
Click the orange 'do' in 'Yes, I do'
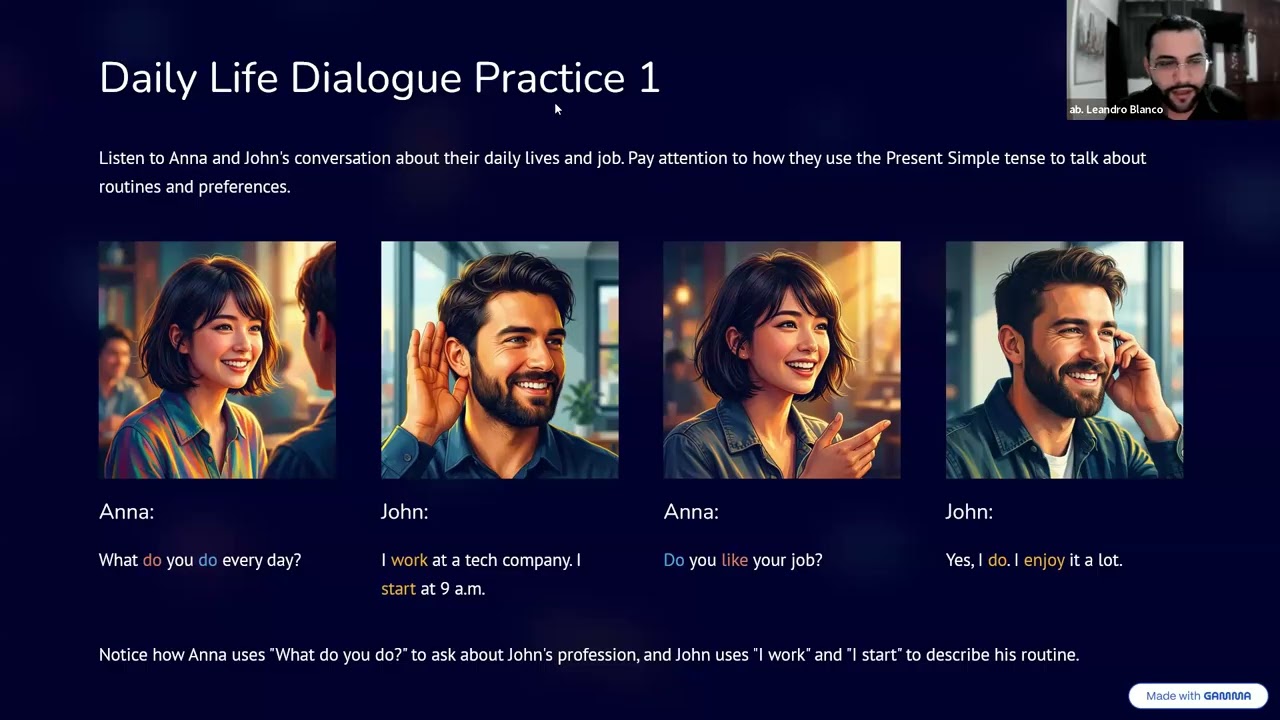tap(997, 560)
